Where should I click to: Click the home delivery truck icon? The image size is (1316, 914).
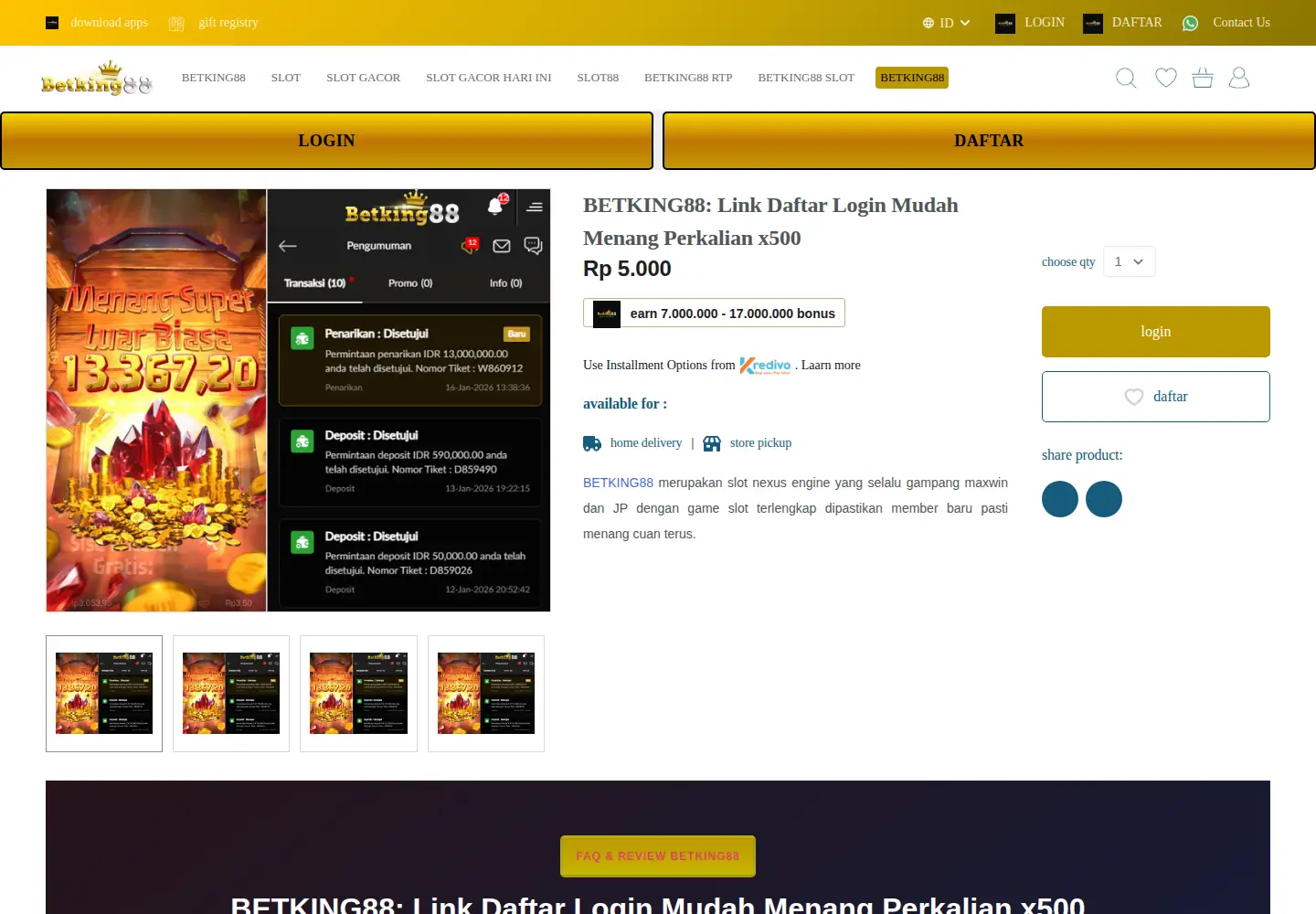click(592, 443)
